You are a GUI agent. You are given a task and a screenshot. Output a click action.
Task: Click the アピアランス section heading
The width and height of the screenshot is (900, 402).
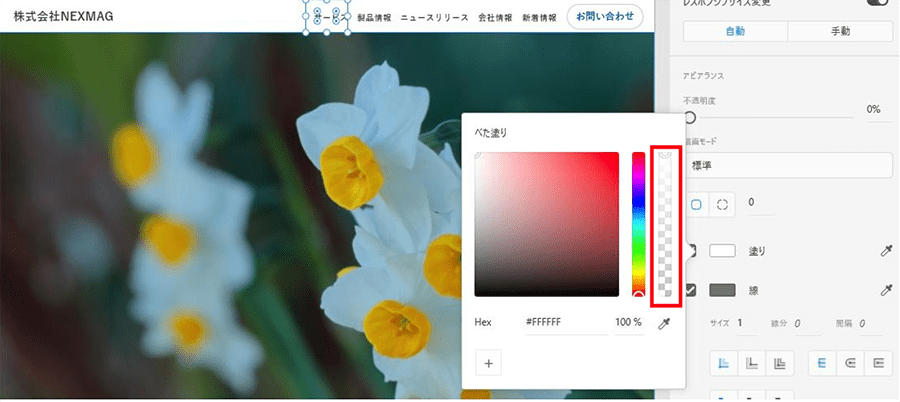pos(703,76)
